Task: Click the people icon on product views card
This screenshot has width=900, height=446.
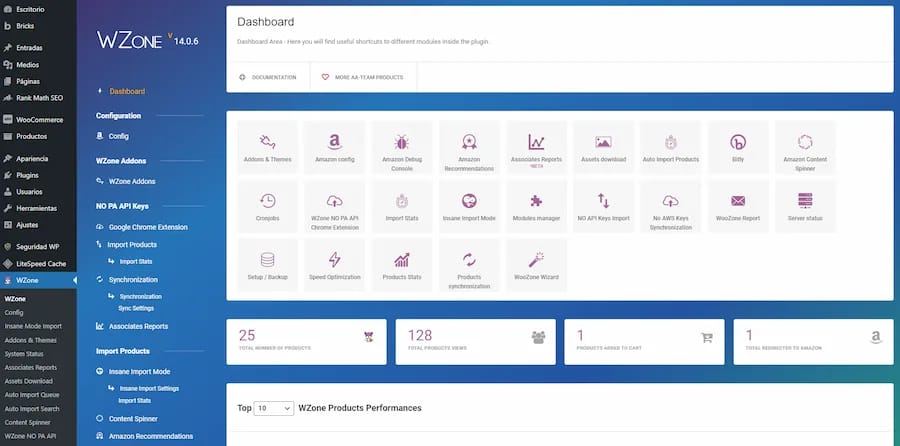Action: click(x=538, y=338)
